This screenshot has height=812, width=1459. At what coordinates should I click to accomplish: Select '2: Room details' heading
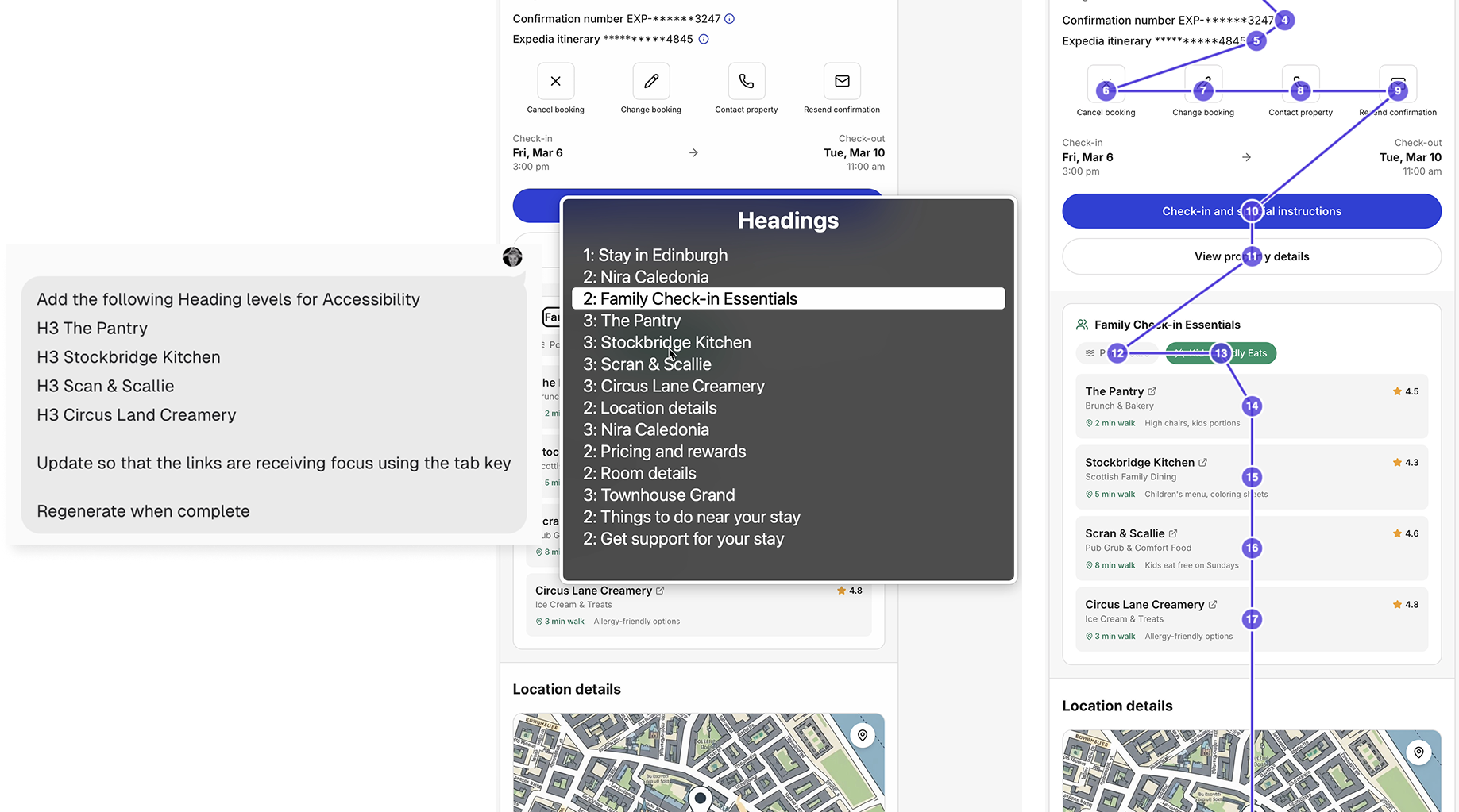(x=639, y=473)
